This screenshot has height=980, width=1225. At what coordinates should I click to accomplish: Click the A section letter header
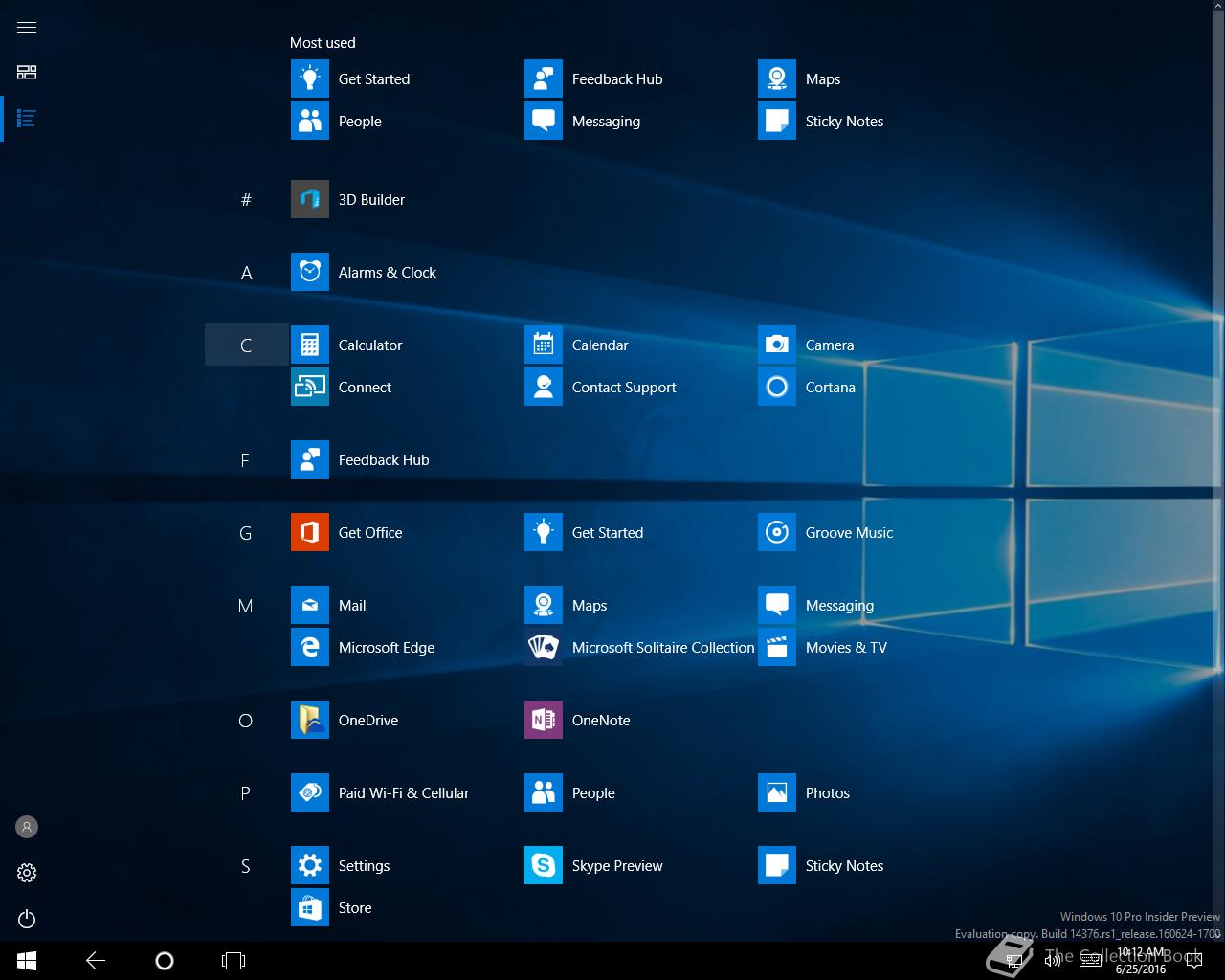246,273
